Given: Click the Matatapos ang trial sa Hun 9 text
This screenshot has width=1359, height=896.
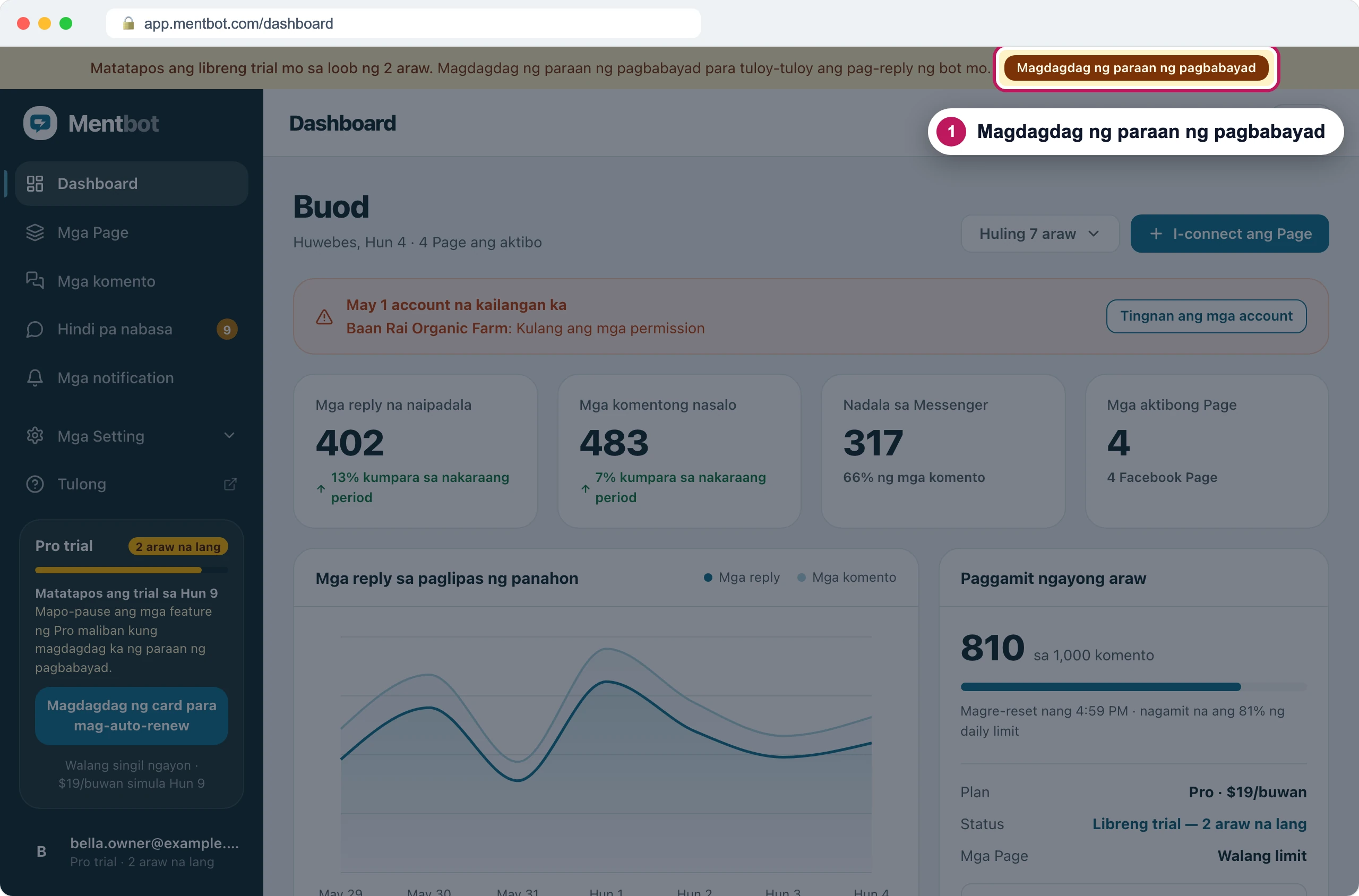Looking at the screenshot, I should pos(126,593).
